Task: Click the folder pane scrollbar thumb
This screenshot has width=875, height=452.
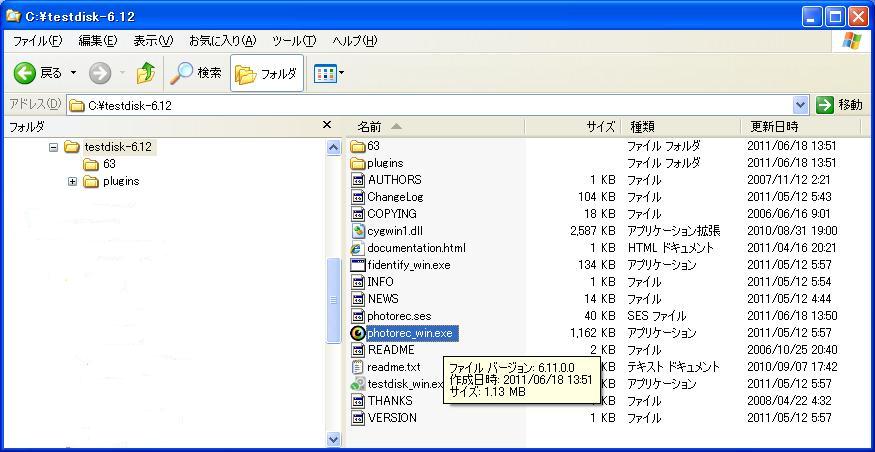Action: [x=333, y=300]
